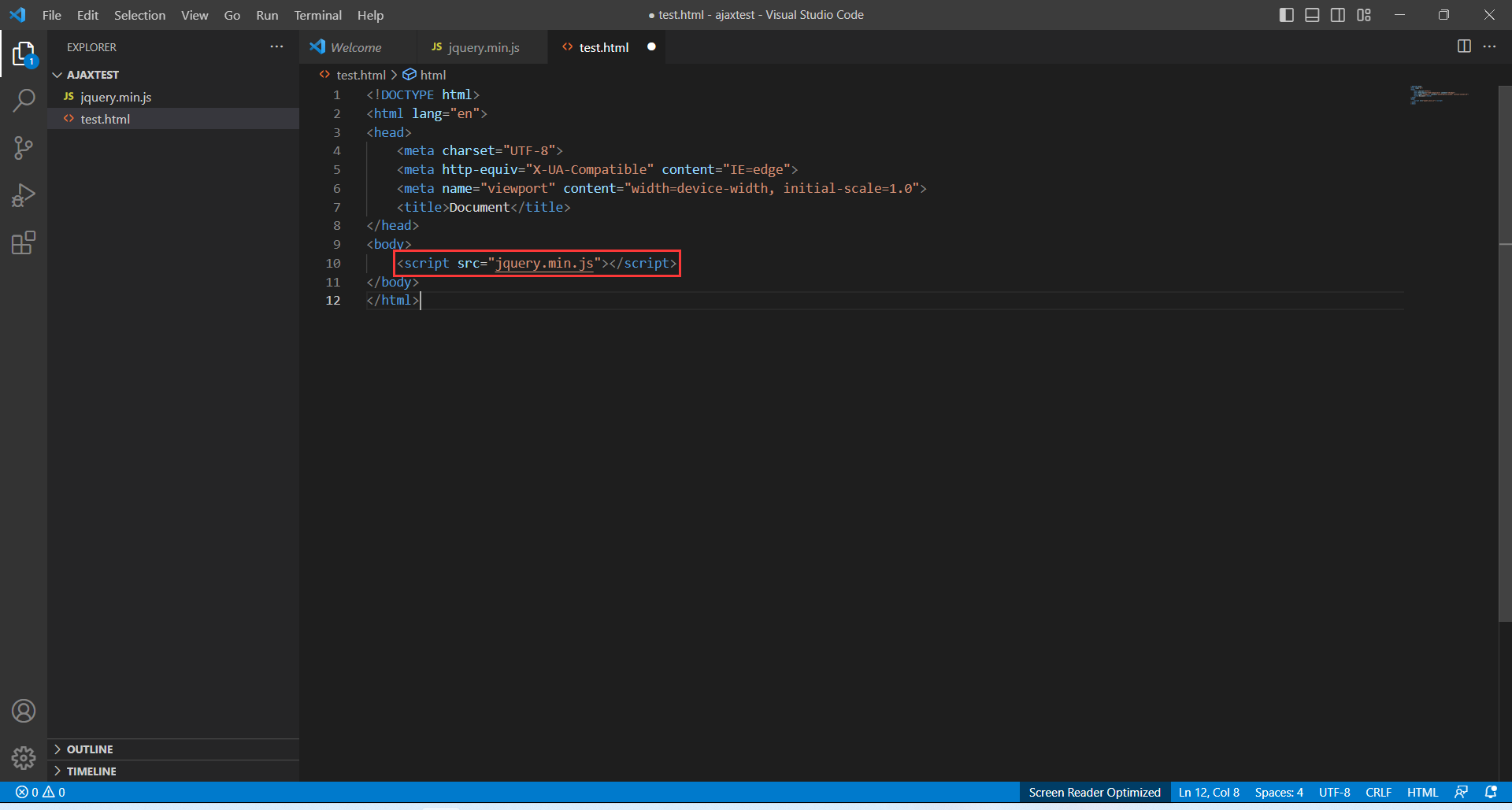Click the meta viewport line
Viewport: 1512px width, 810px height.
pyautogui.click(x=661, y=188)
